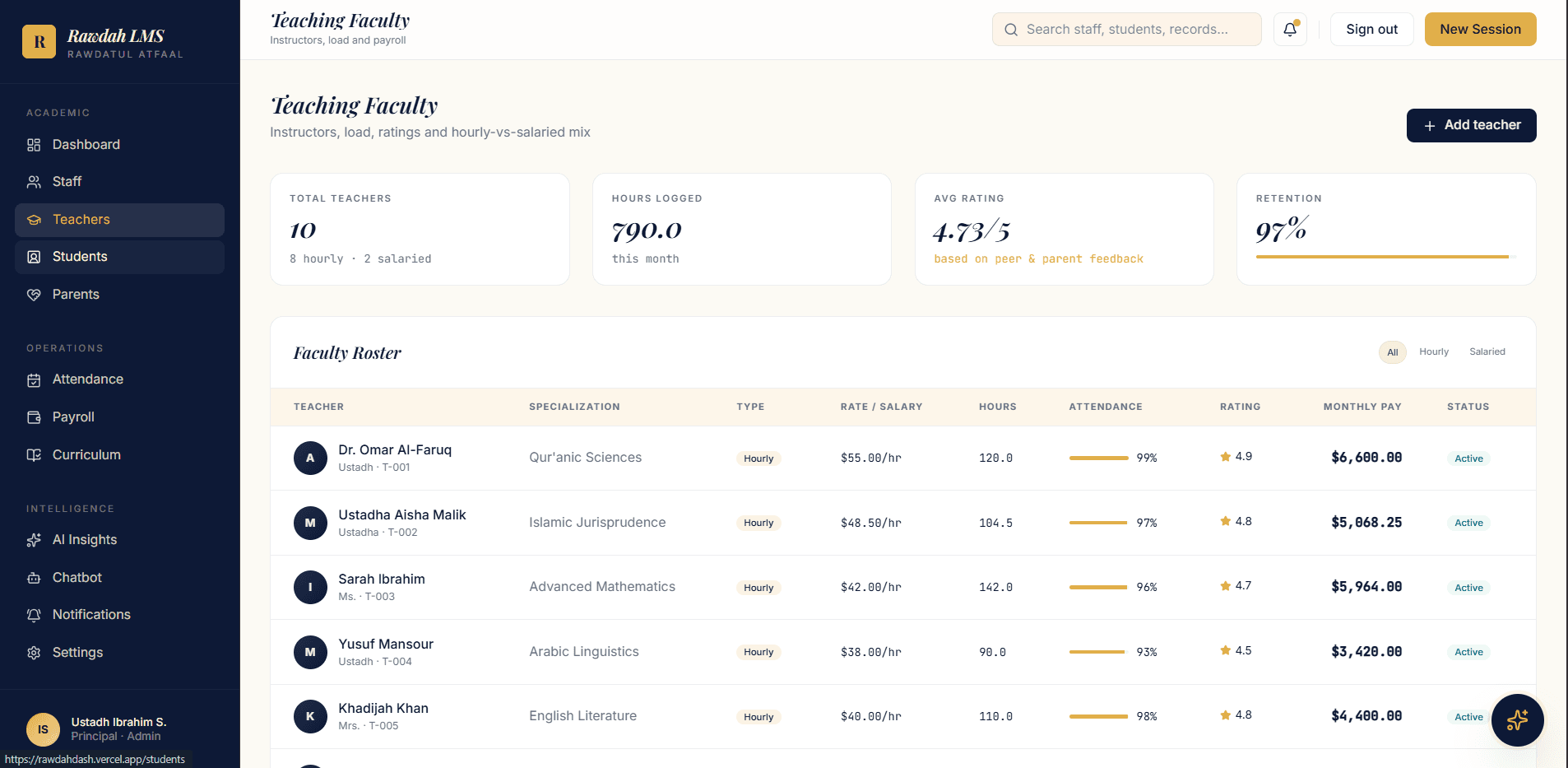Viewport: 1568px width, 768px height.
Task: Click English Literature specialization
Action: click(x=582, y=716)
